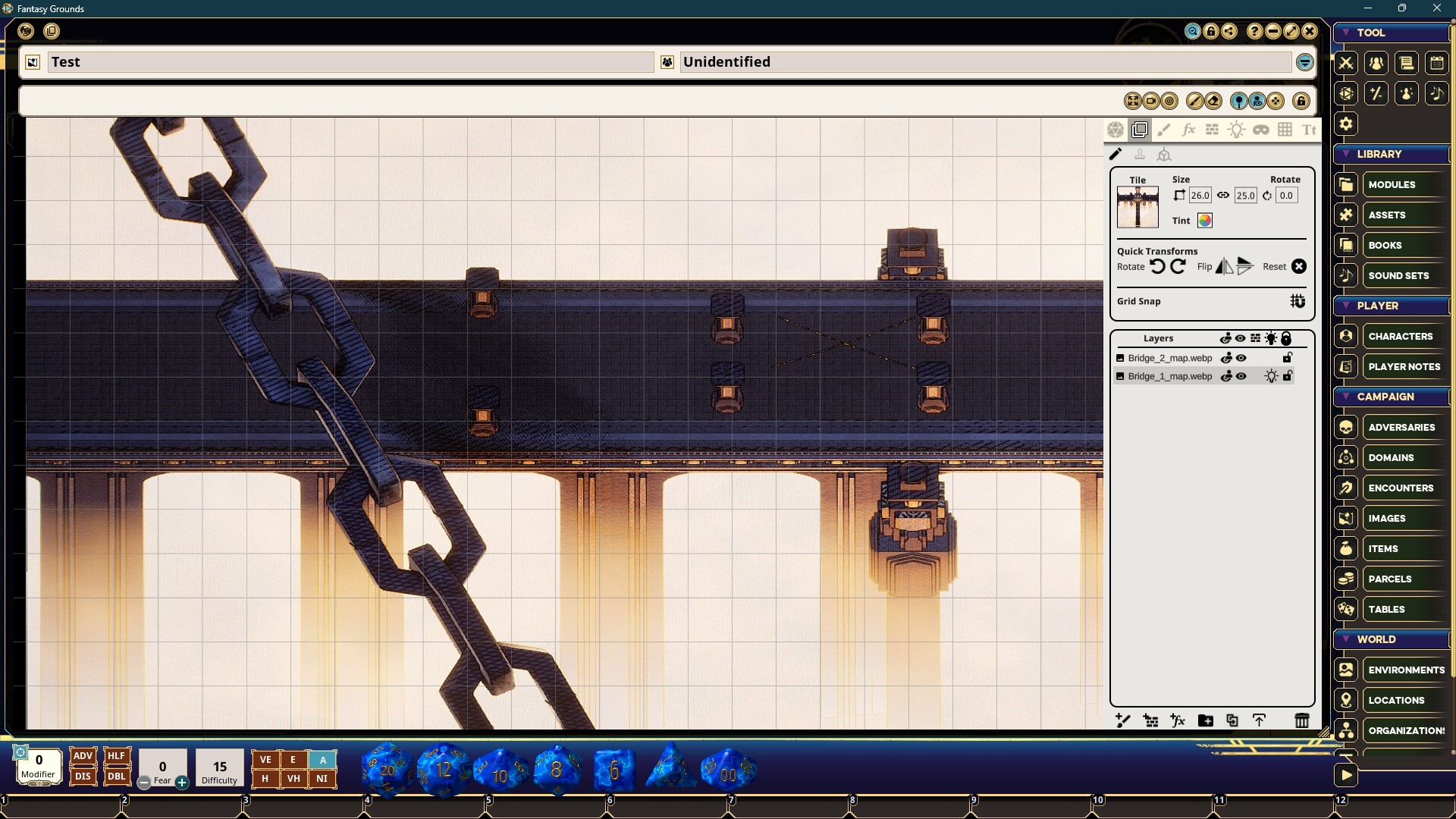Open the lighting tools tab

point(1236,130)
